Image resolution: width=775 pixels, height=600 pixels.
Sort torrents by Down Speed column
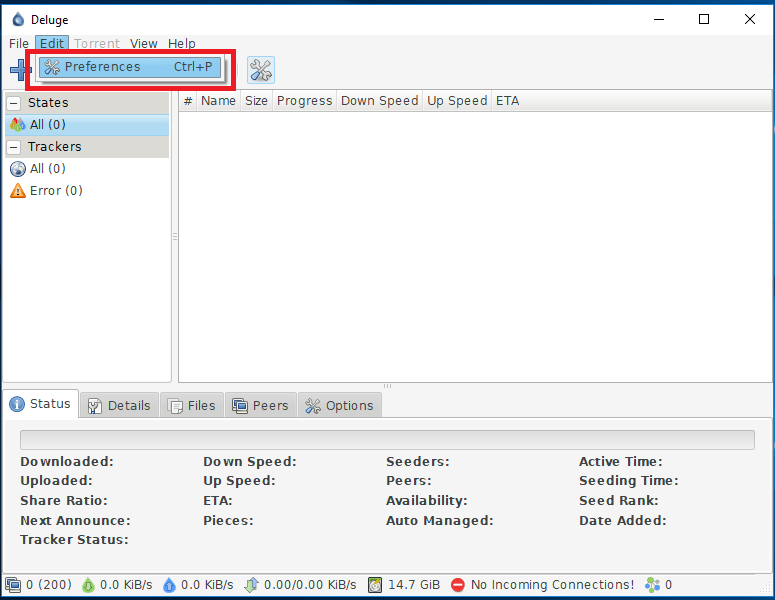pos(380,101)
